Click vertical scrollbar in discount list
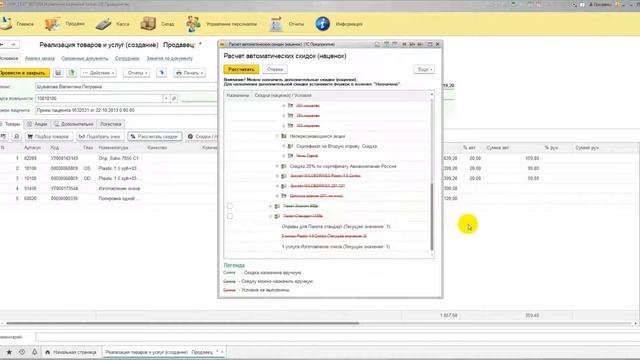The height and width of the screenshot is (360, 640). (x=432, y=216)
